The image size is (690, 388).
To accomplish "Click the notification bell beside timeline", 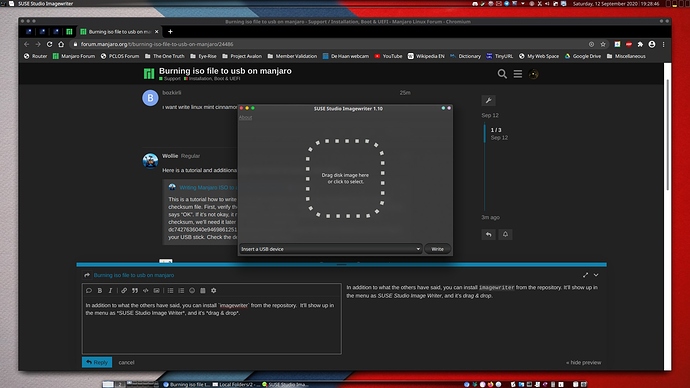I will 505,234.
